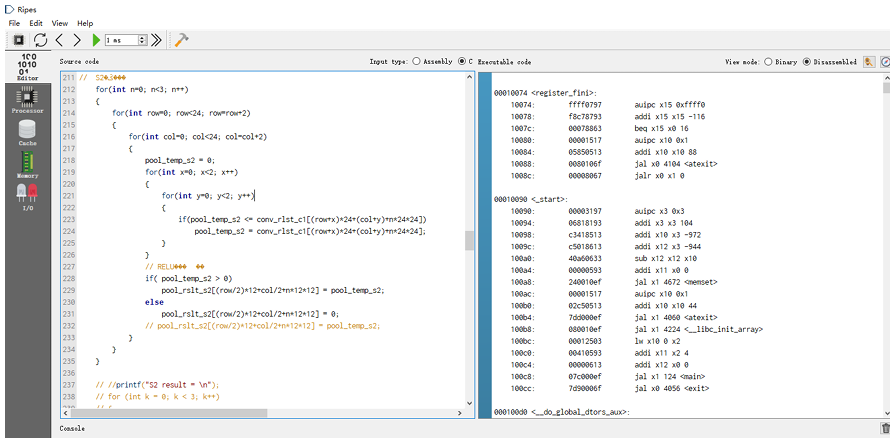
Task: Open the Help menu
Action: point(85,22)
